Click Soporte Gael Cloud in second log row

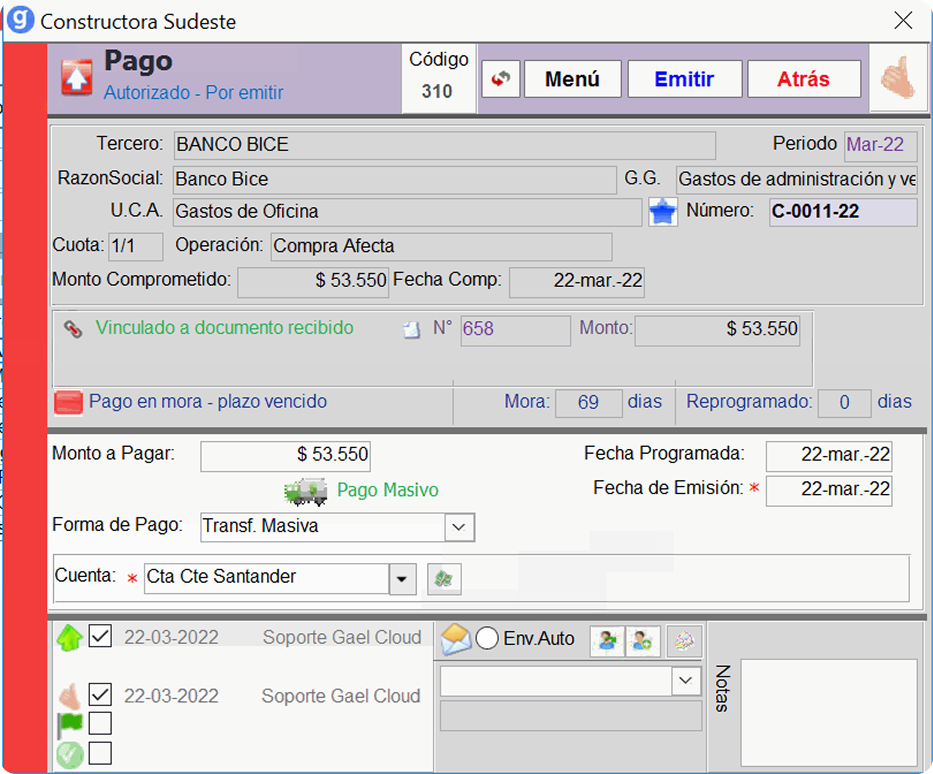pos(341,696)
